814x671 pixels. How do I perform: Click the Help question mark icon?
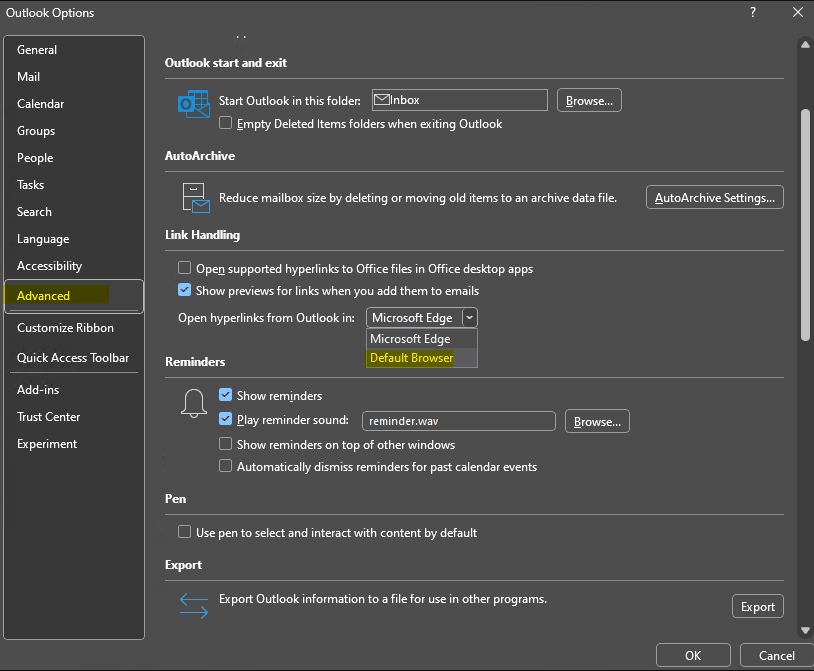click(x=752, y=13)
